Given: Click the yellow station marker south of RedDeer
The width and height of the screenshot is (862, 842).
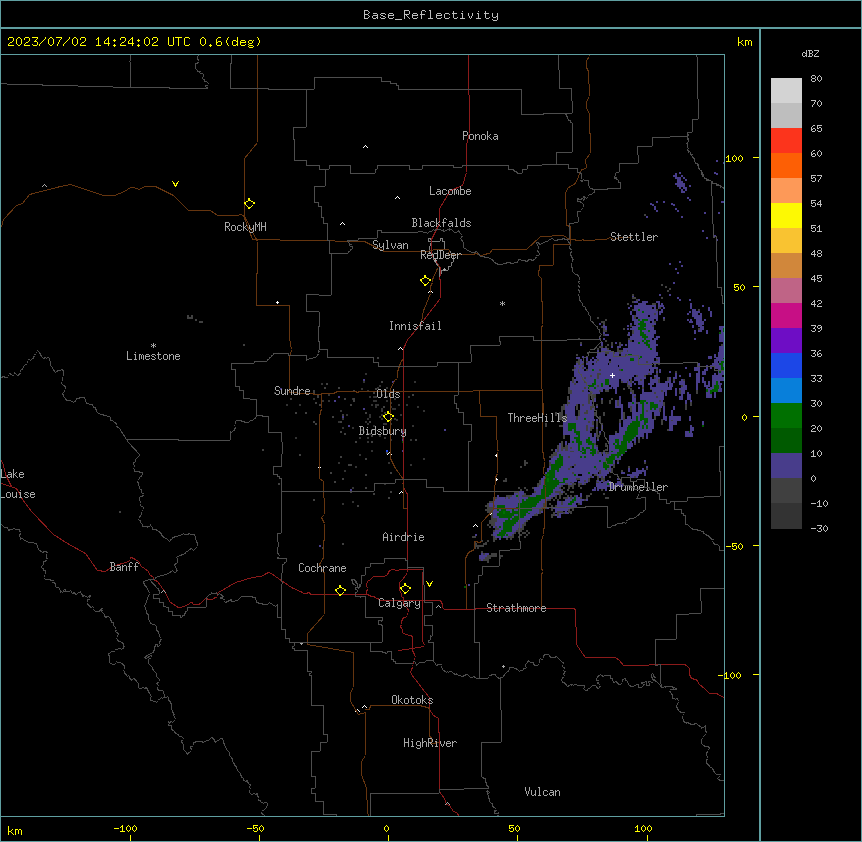Looking at the screenshot, I should (426, 281).
